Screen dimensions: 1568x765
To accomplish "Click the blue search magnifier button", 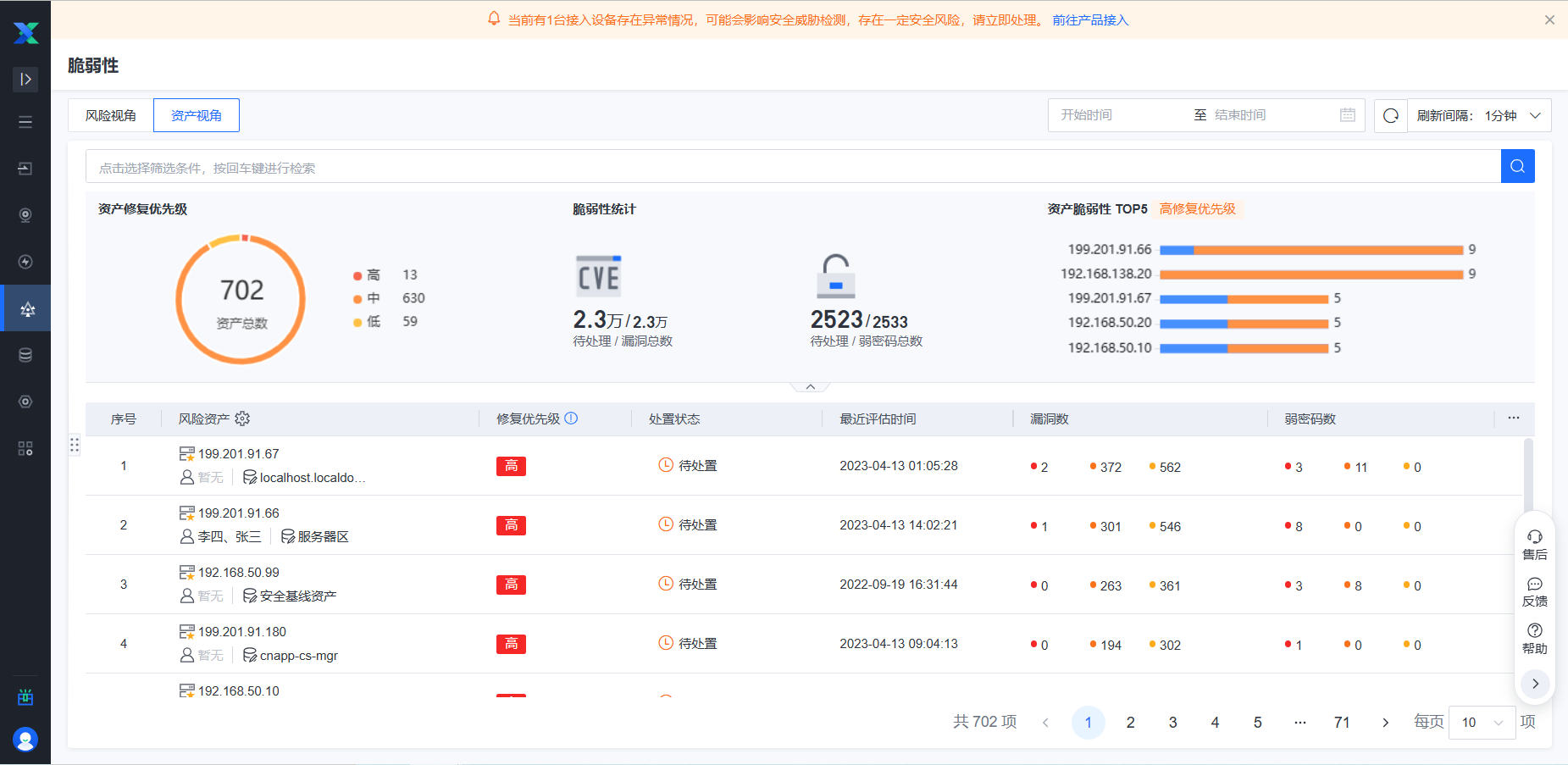I will (x=1517, y=167).
